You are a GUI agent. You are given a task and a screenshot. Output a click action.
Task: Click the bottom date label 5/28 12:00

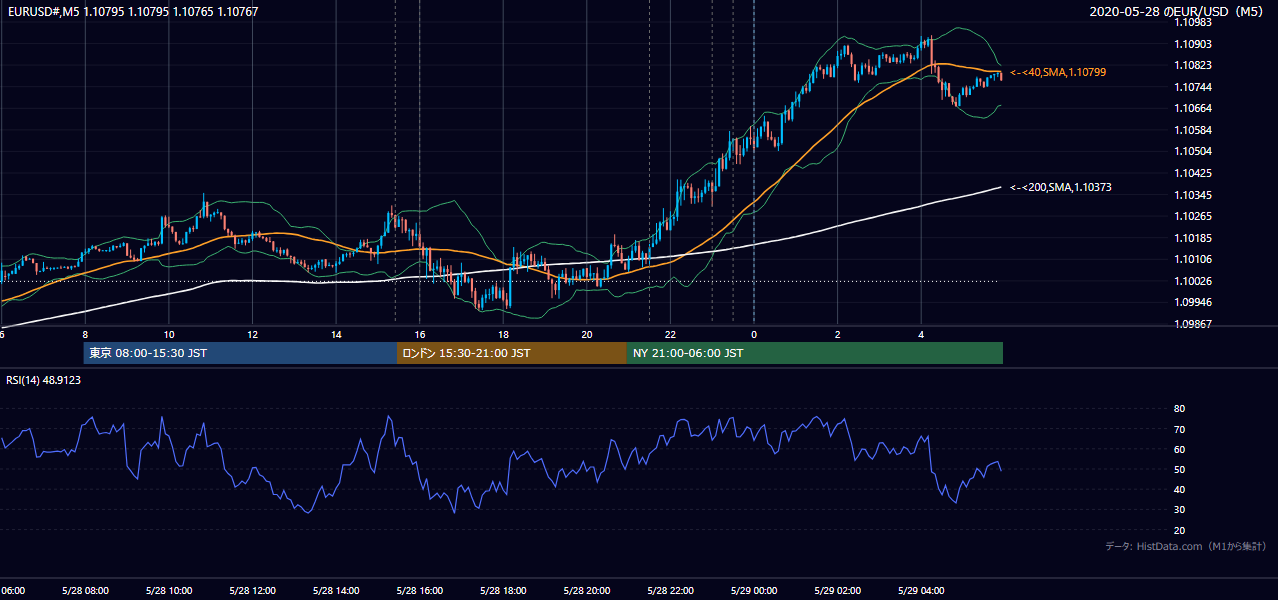pos(252,590)
